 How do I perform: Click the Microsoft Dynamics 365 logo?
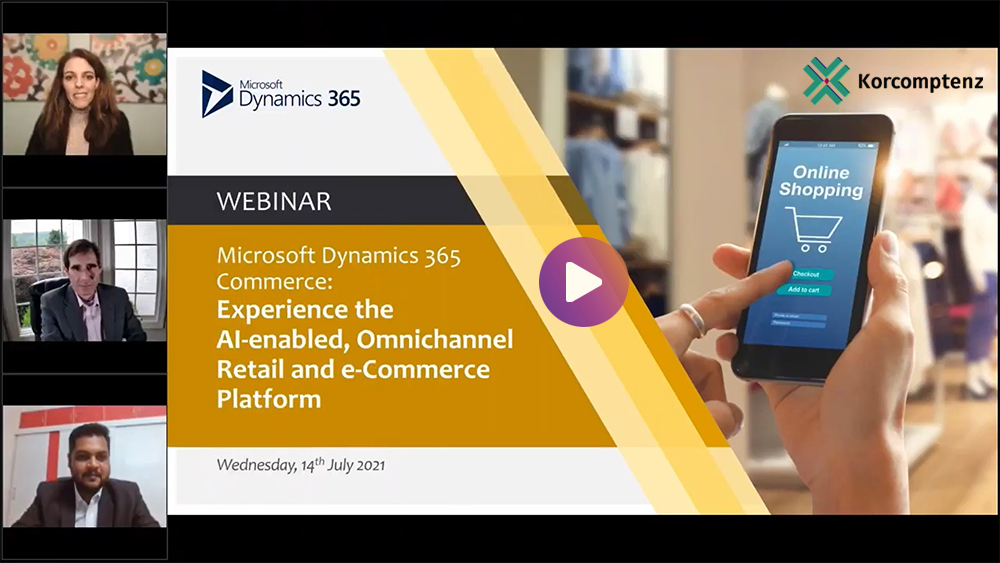coord(281,94)
